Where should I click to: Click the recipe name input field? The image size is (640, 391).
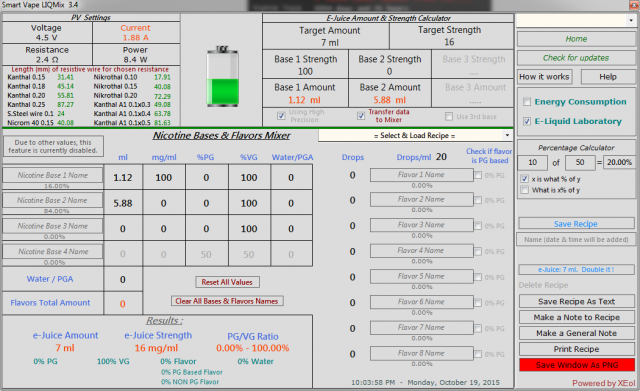click(576, 240)
